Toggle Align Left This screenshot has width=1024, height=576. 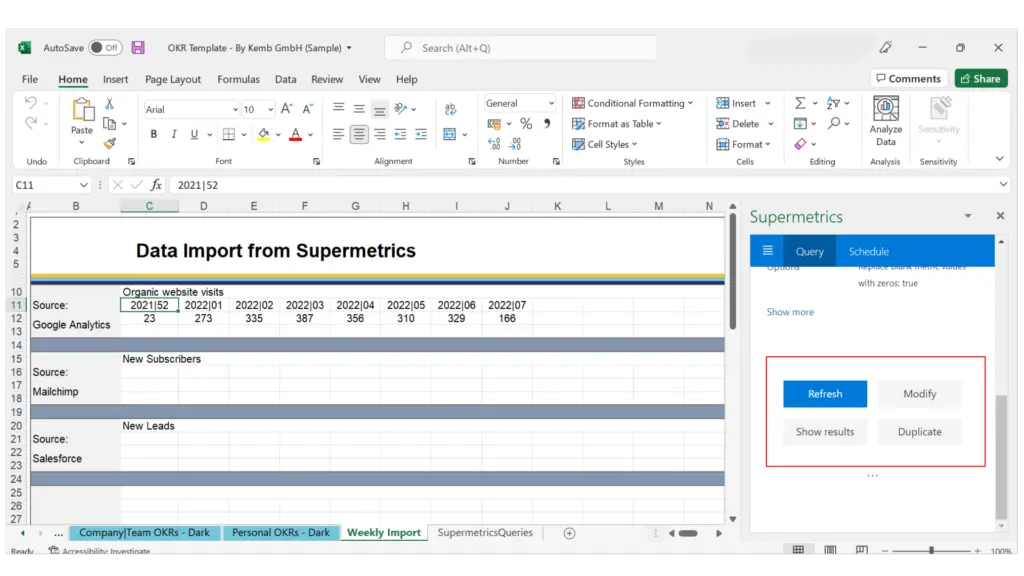pyautogui.click(x=338, y=135)
